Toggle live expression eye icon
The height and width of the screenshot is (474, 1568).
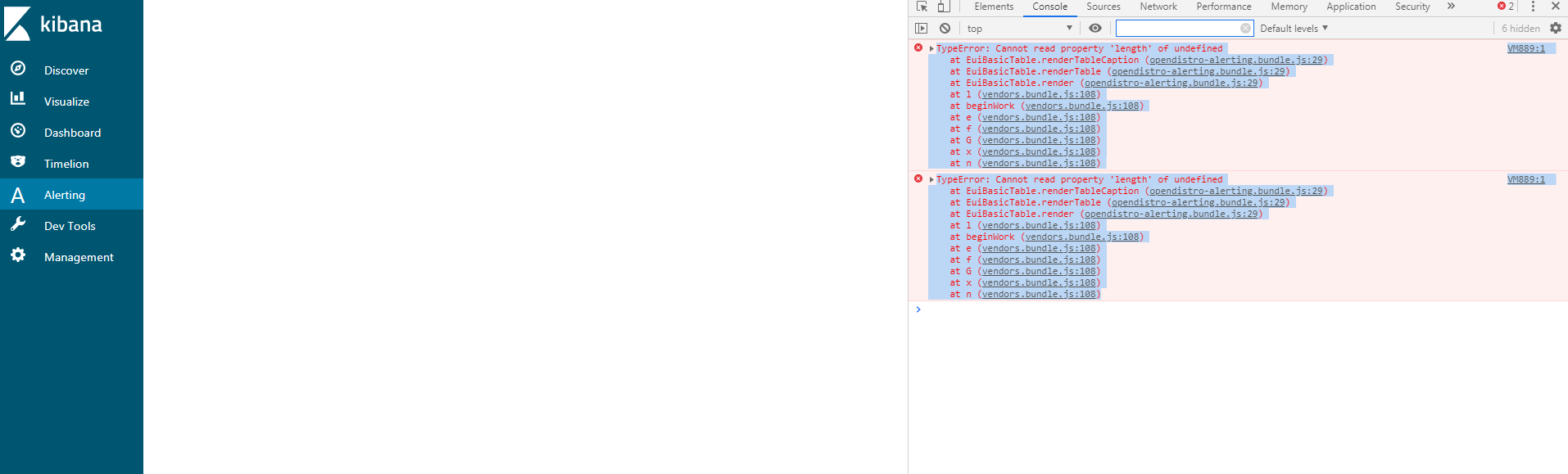pyautogui.click(x=1094, y=28)
